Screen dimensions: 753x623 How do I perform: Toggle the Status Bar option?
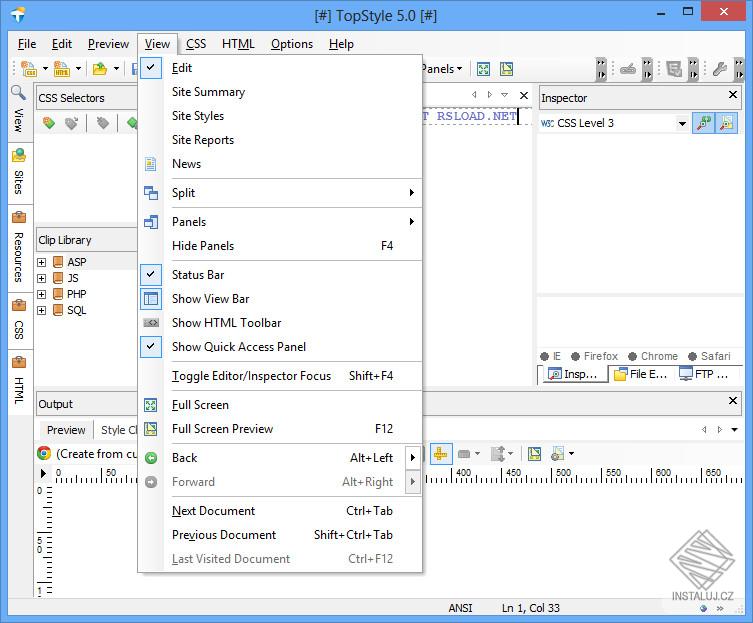click(280, 275)
